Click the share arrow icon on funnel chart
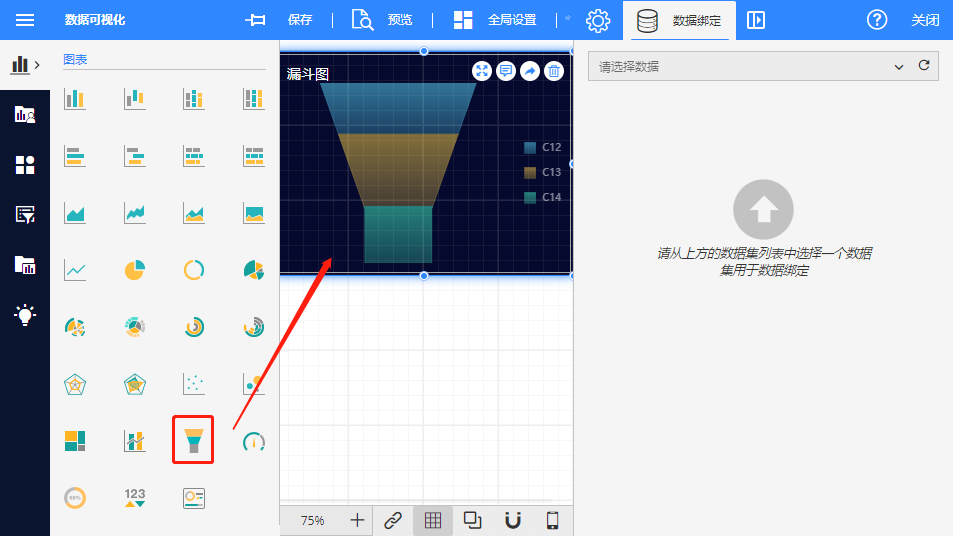Image resolution: width=953 pixels, height=536 pixels. tap(530, 71)
